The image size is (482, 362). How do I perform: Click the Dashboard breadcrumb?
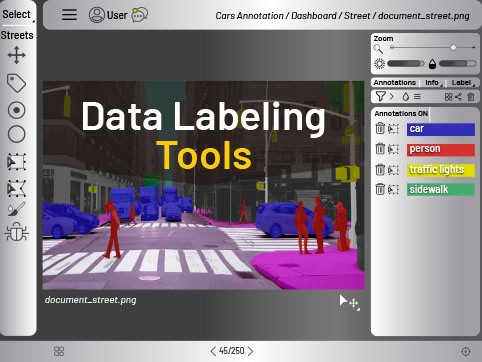point(314,16)
